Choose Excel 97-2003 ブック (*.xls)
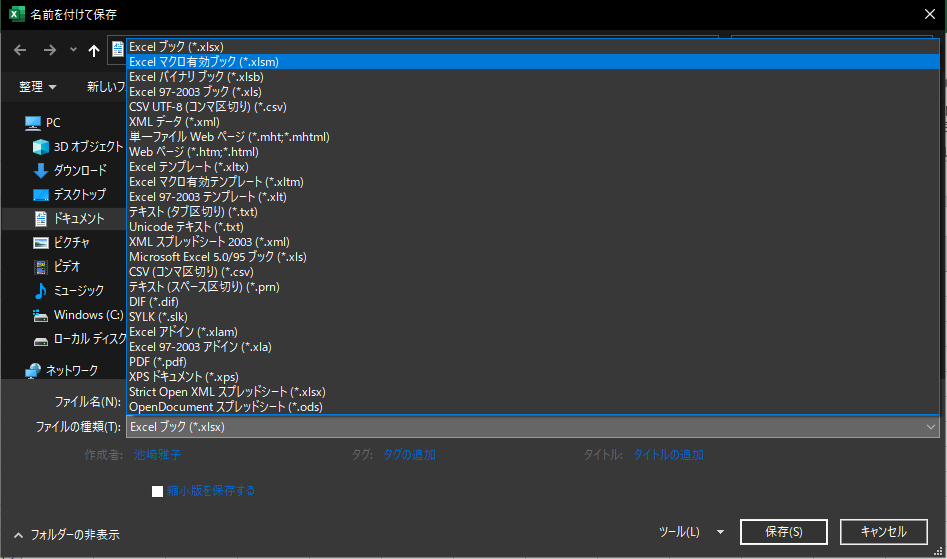947x559 pixels. (x=533, y=92)
